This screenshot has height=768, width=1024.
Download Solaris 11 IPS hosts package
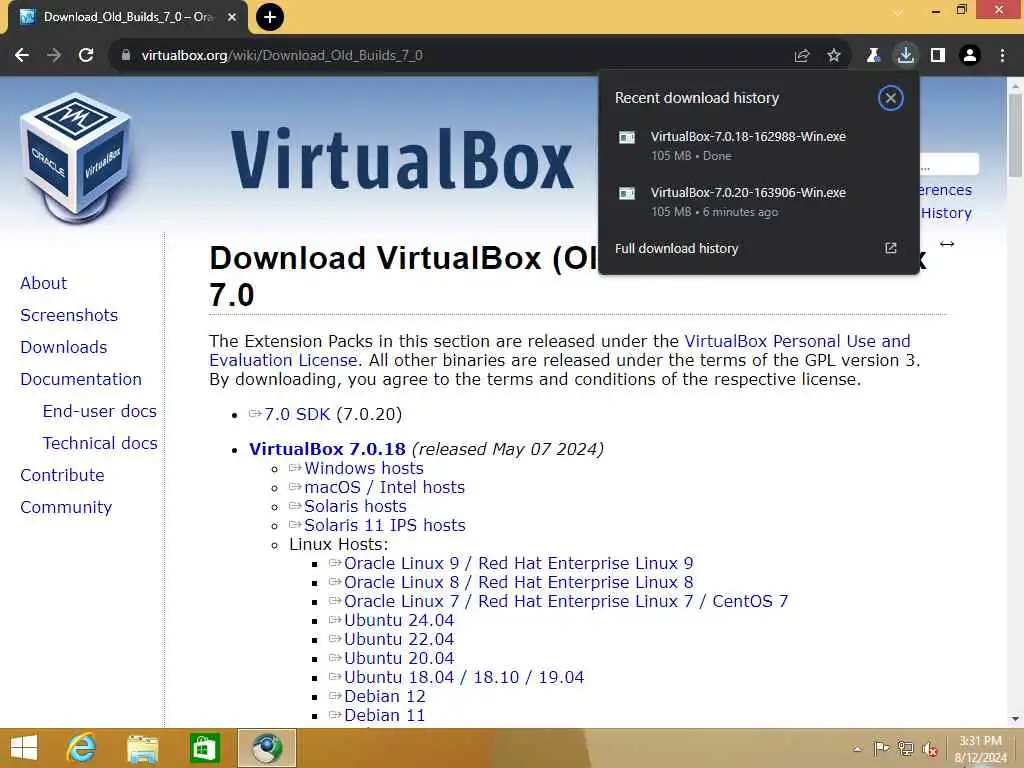click(385, 525)
